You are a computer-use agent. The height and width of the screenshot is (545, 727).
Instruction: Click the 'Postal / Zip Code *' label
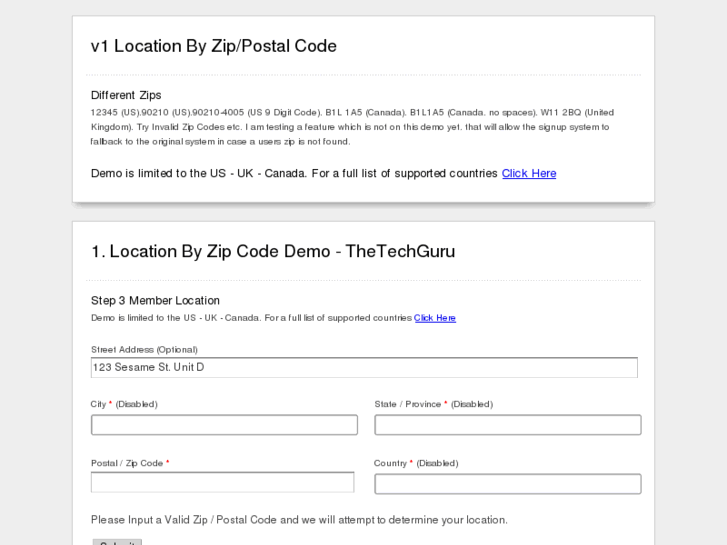(130, 463)
